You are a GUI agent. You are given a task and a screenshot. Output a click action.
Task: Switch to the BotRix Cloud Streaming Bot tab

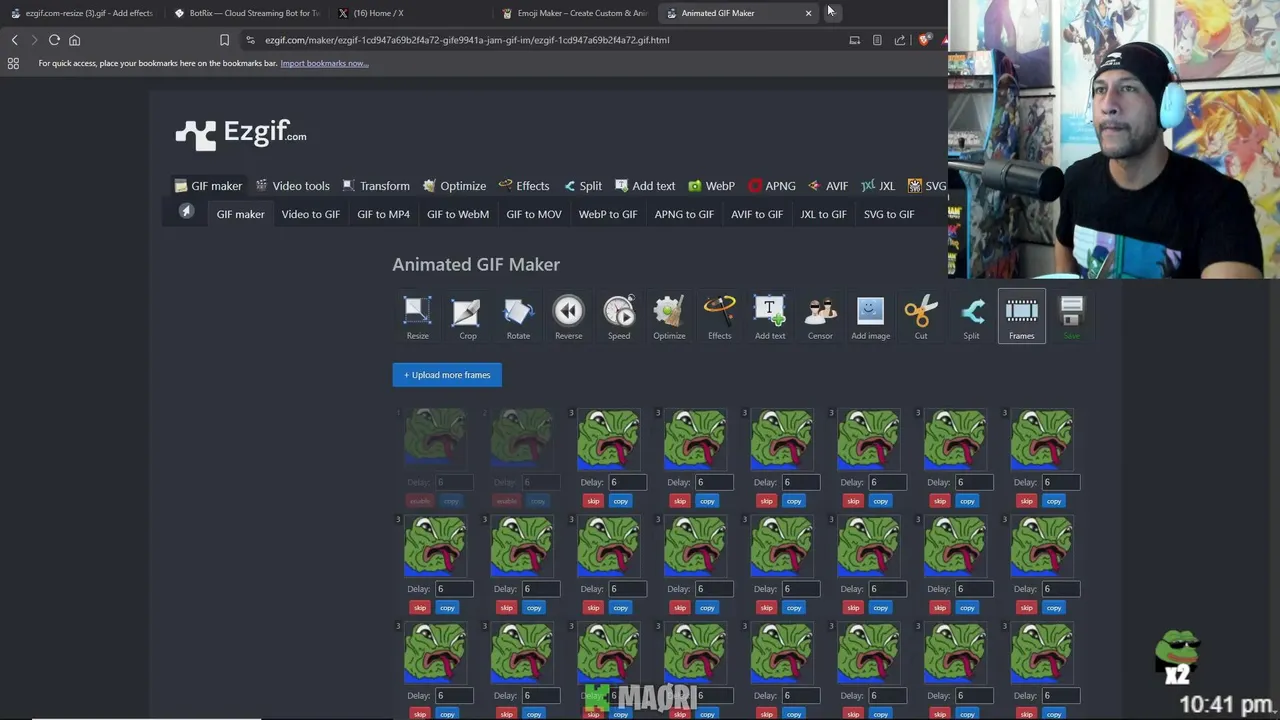(247, 13)
